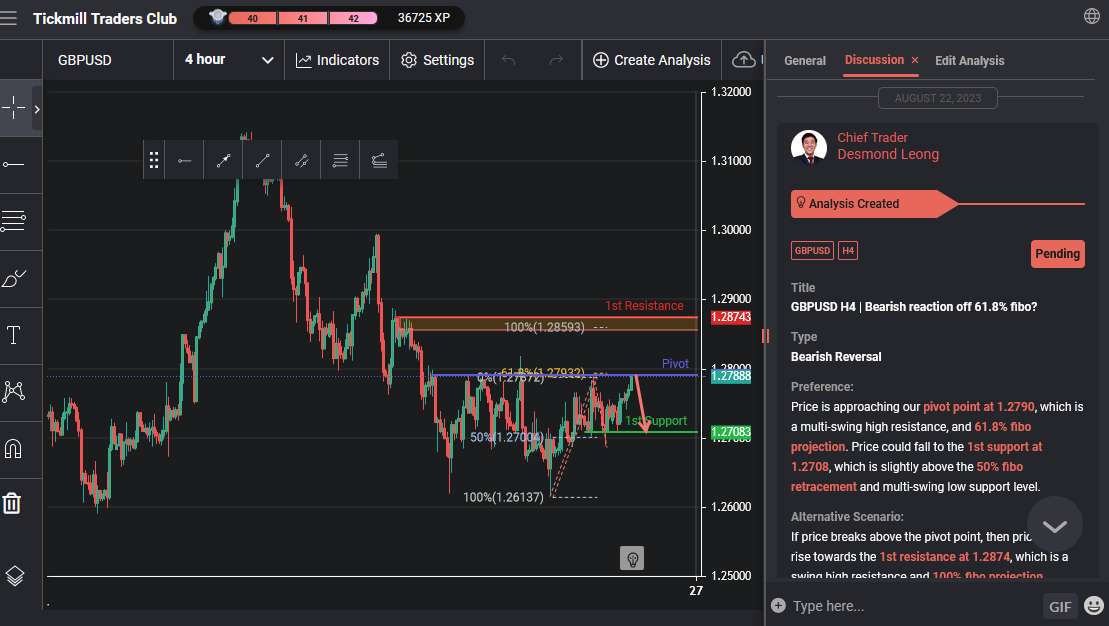Switch to the General tab
This screenshot has height=626, width=1109.
coord(805,61)
